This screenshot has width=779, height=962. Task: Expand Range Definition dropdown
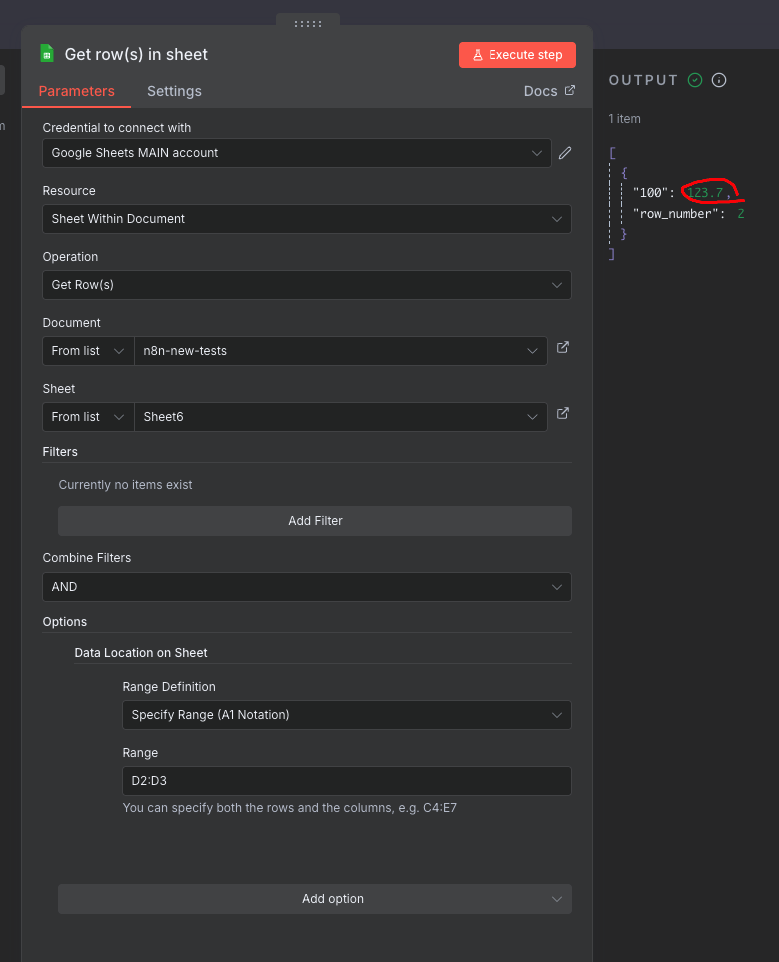346,715
